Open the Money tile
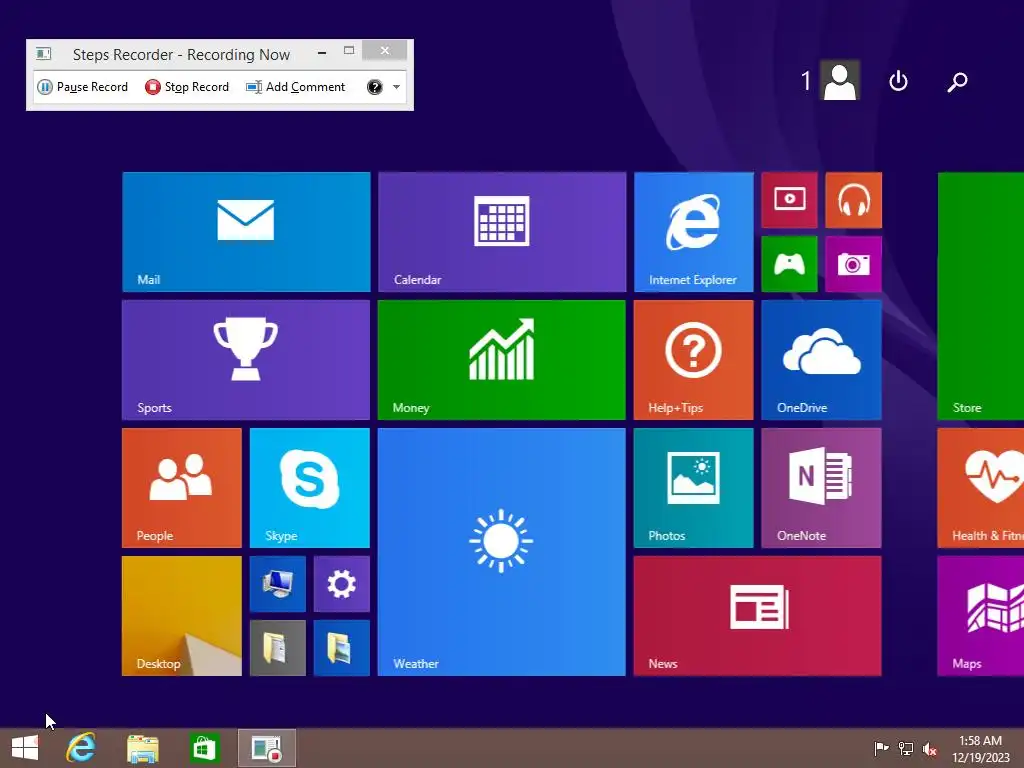 point(502,360)
